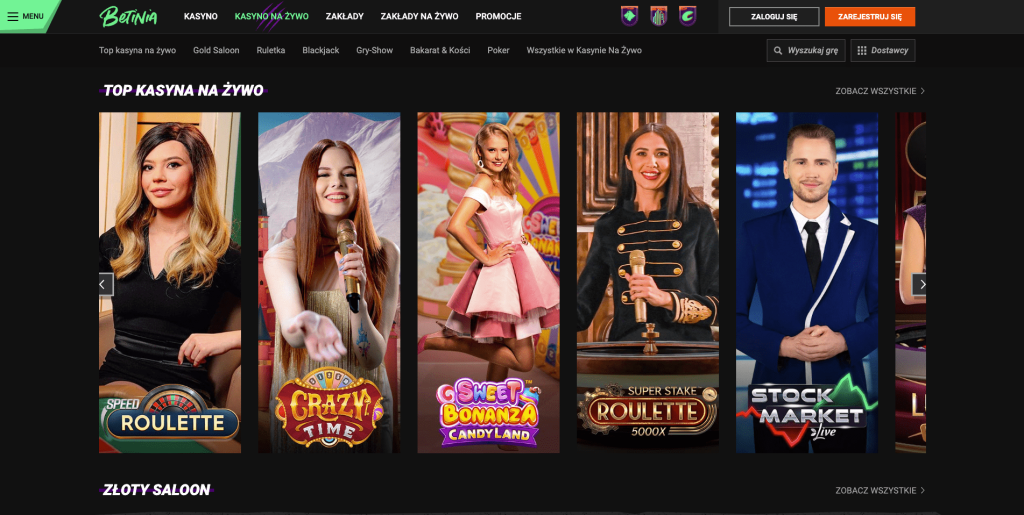Click the left carousel arrow

point(103,284)
